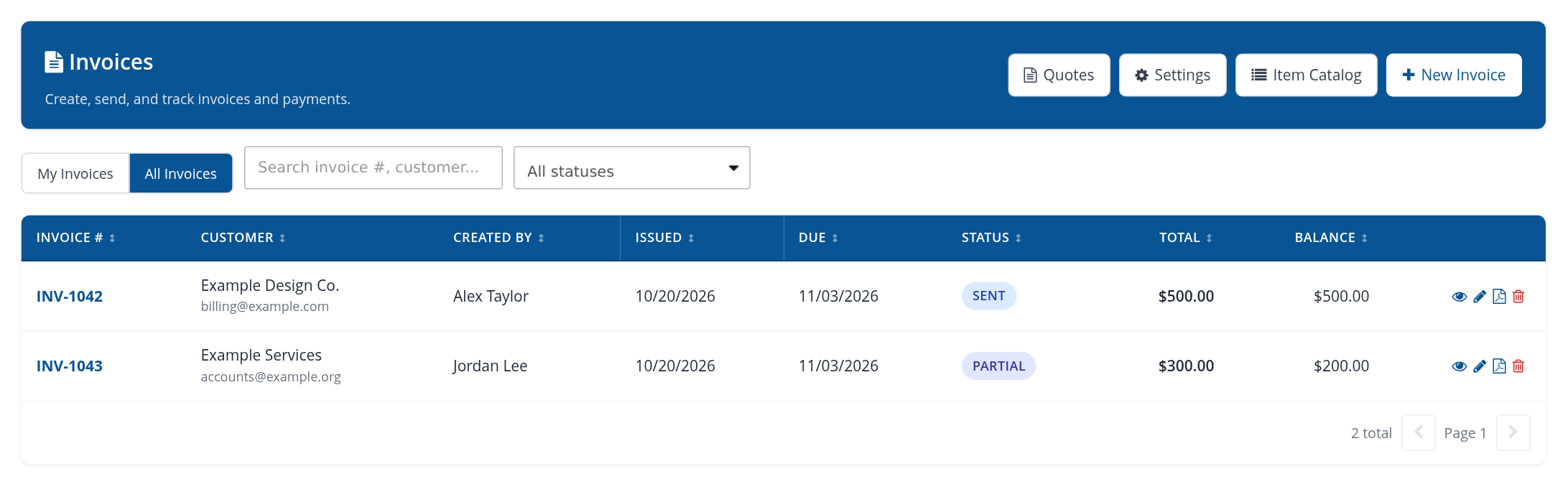Sort table by Balance column
The width and height of the screenshot is (1568, 487).
1331,238
